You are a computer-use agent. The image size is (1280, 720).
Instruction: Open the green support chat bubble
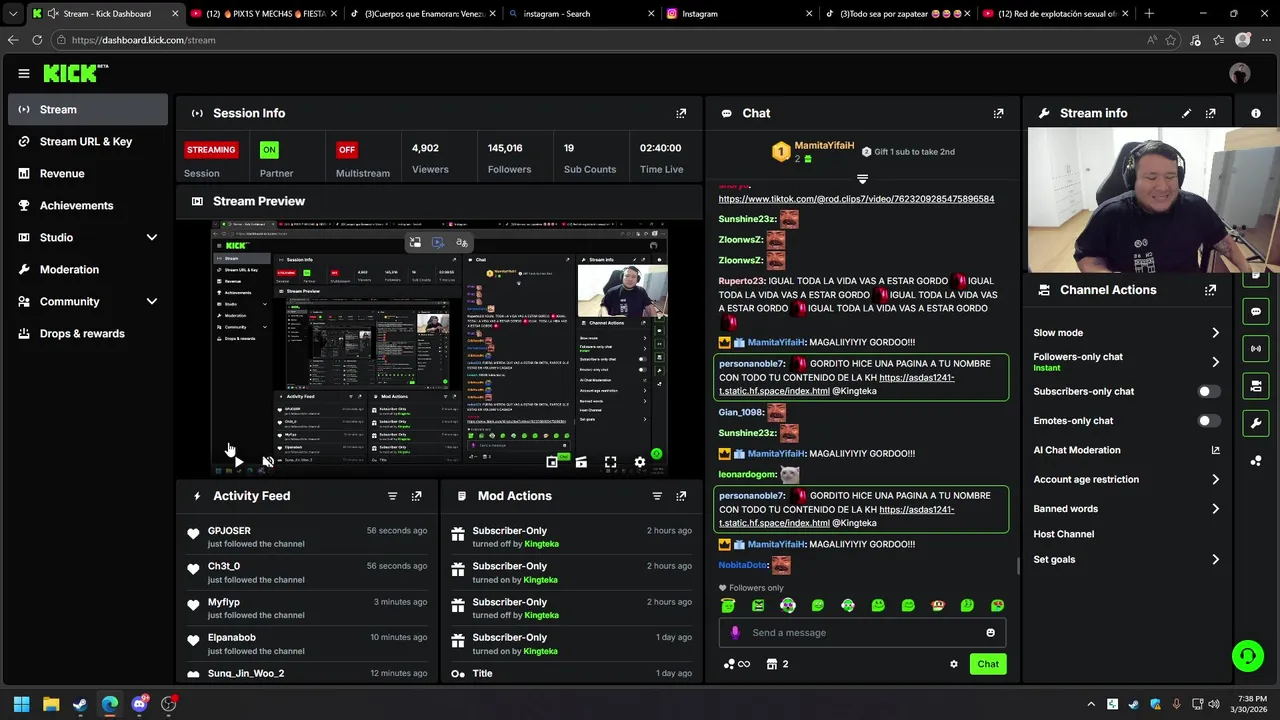click(1247, 656)
